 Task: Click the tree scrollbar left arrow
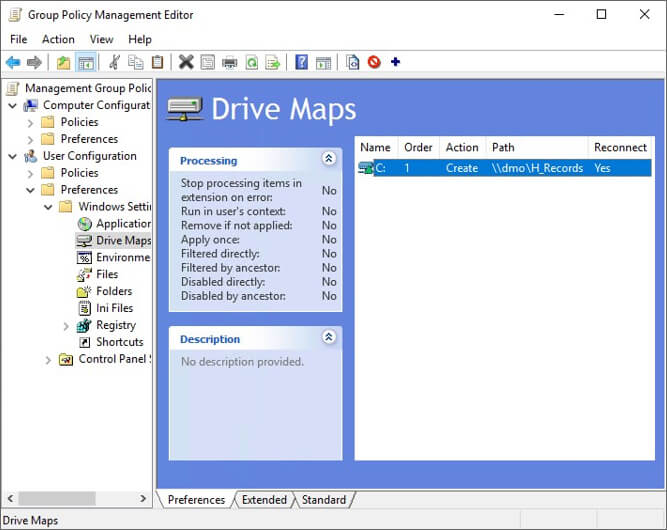tap(10, 498)
